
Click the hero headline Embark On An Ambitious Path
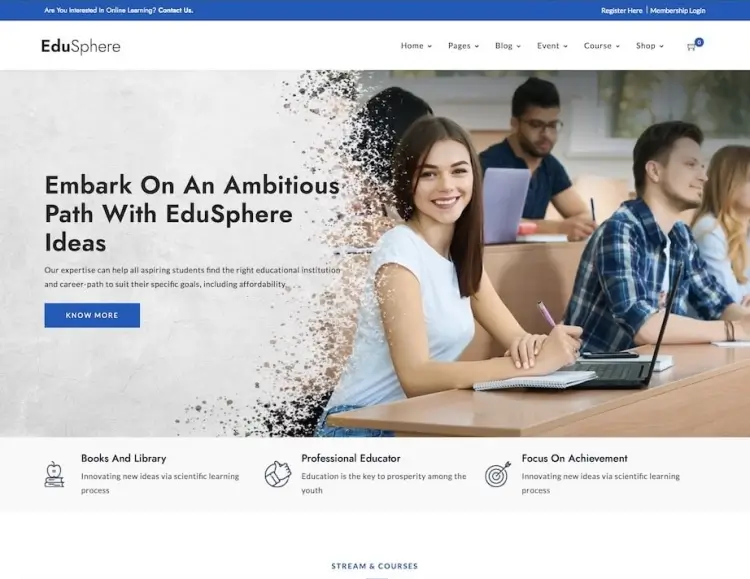pos(192,214)
